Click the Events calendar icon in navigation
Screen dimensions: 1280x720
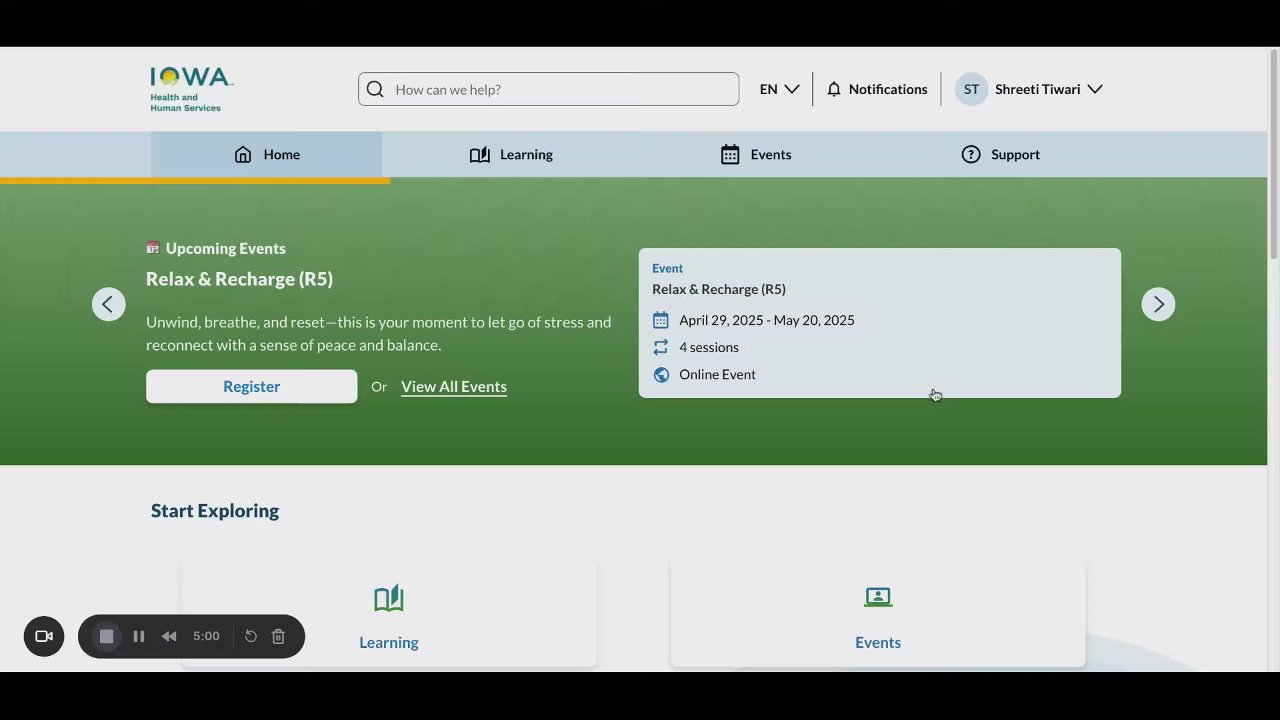click(730, 154)
